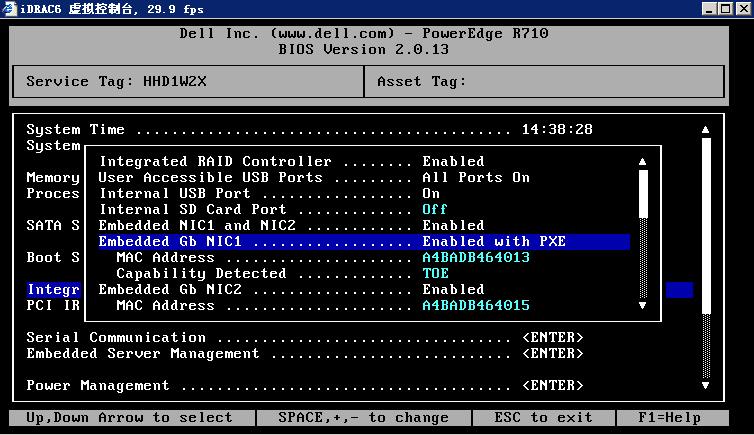Image resolution: width=754 pixels, height=435 pixels.
Task: Click highlighted 'Integr' main menu item
Action: pyautogui.click(x=53, y=289)
